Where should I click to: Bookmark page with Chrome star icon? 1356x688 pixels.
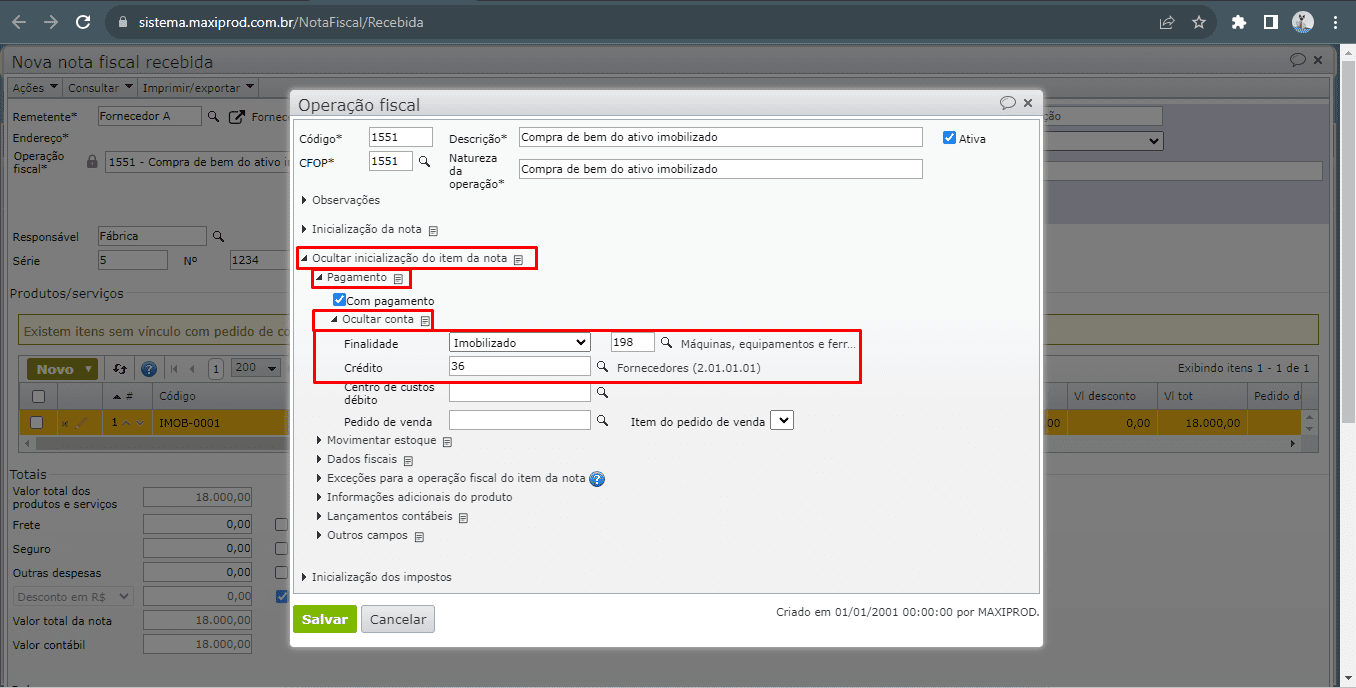tap(1199, 22)
